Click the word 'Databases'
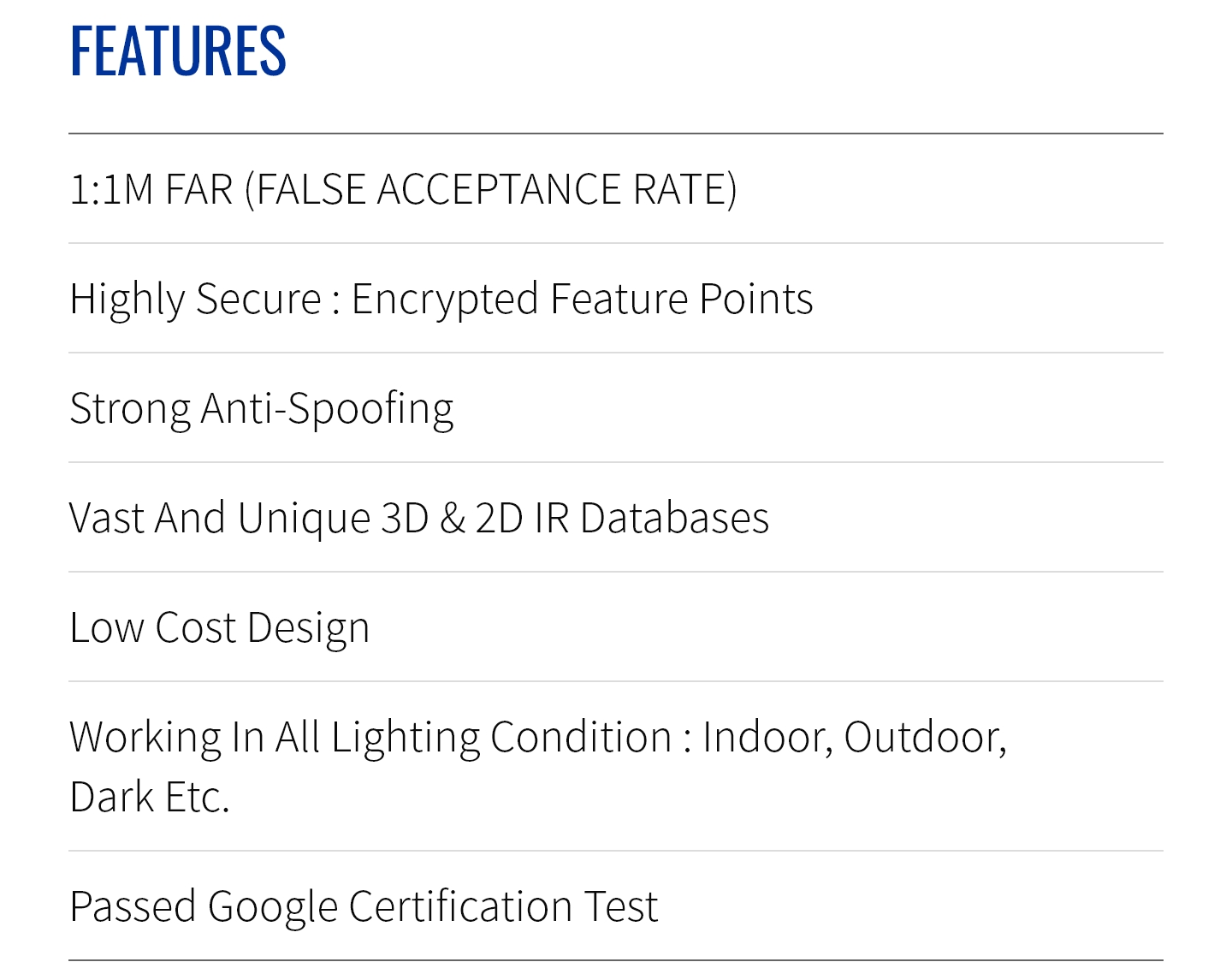 coord(674,518)
